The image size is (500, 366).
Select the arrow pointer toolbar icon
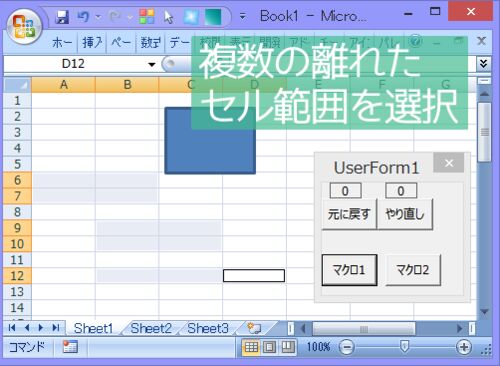pos(169,17)
